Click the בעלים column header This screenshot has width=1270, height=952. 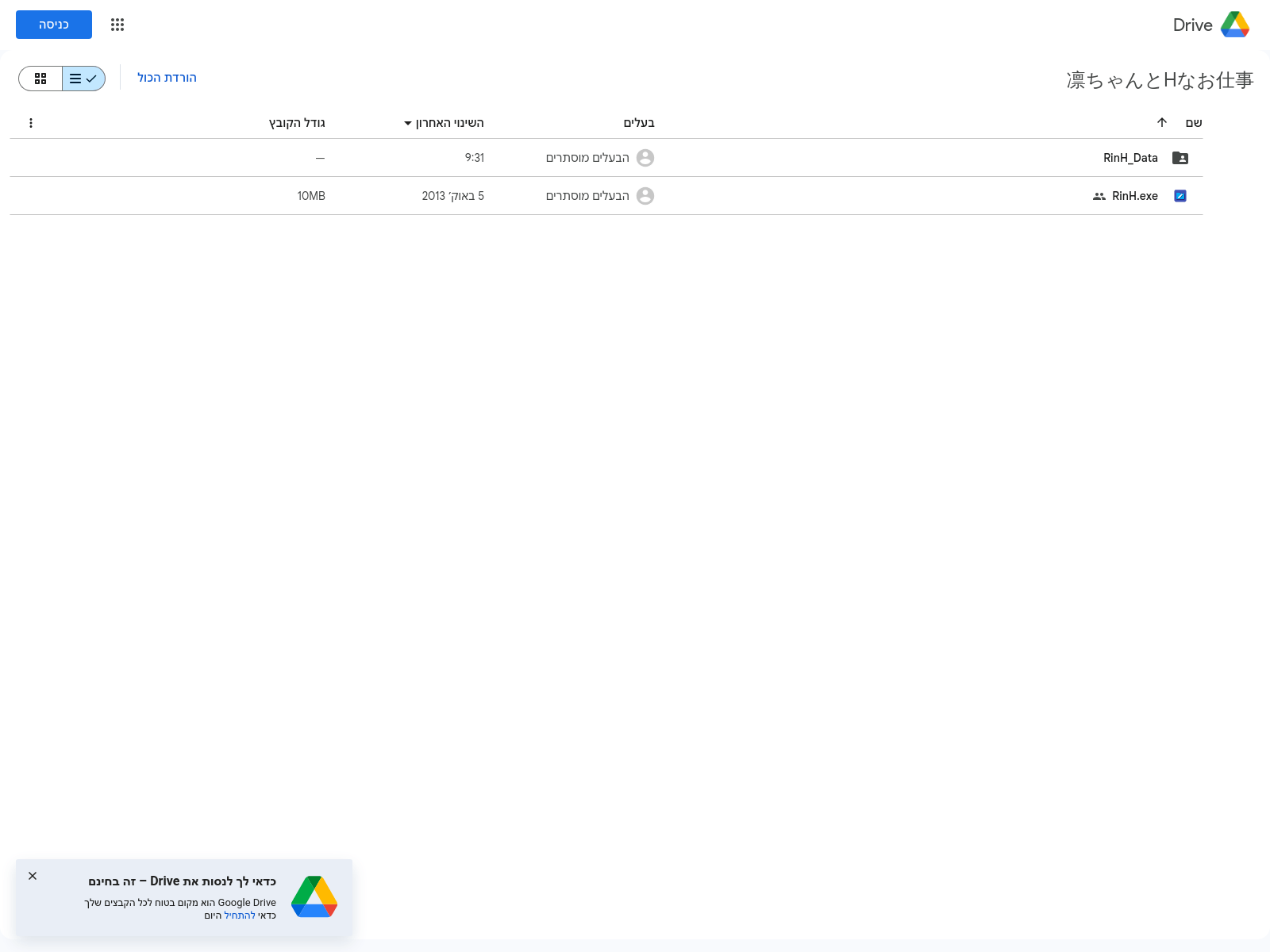point(639,123)
